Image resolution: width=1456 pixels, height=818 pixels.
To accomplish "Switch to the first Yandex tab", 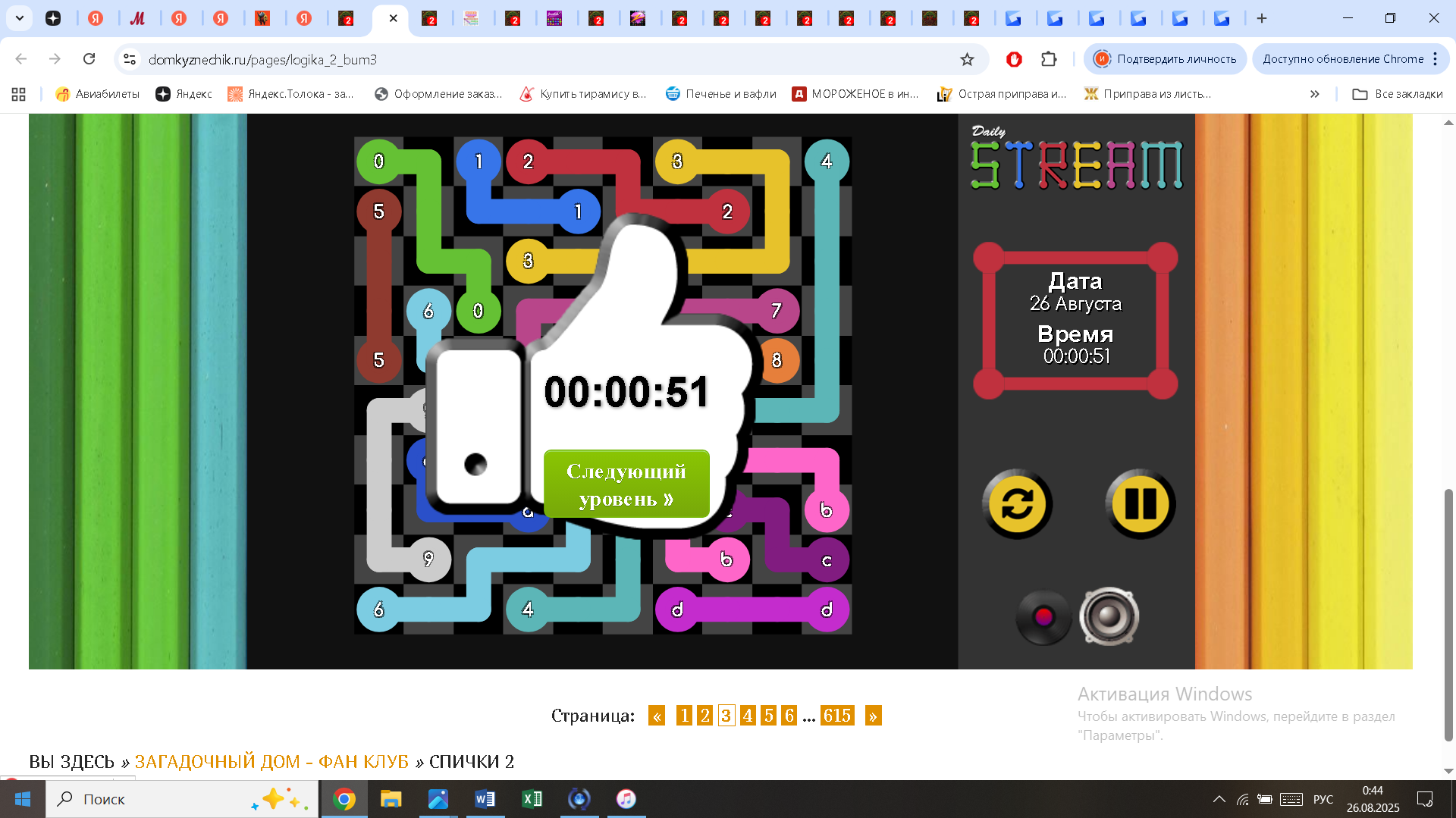I will coord(96,18).
